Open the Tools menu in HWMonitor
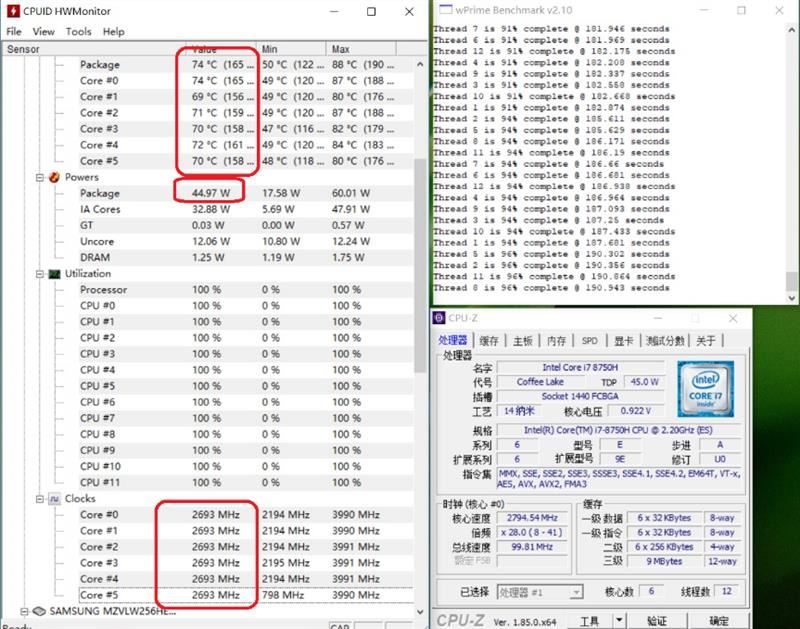Image resolution: width=800 pixels, height=629 pixels. (x=79, y=32)
